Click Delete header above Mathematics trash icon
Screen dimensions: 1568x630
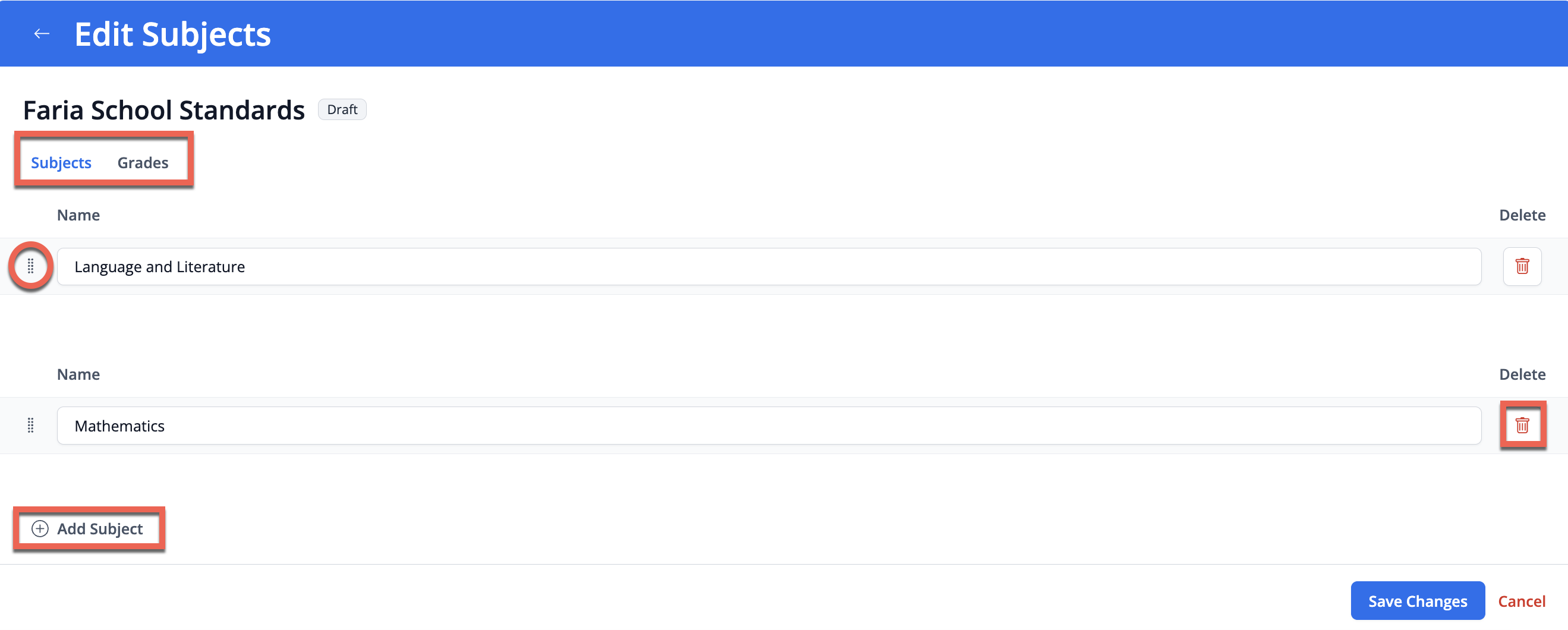tap(1521, 374)
